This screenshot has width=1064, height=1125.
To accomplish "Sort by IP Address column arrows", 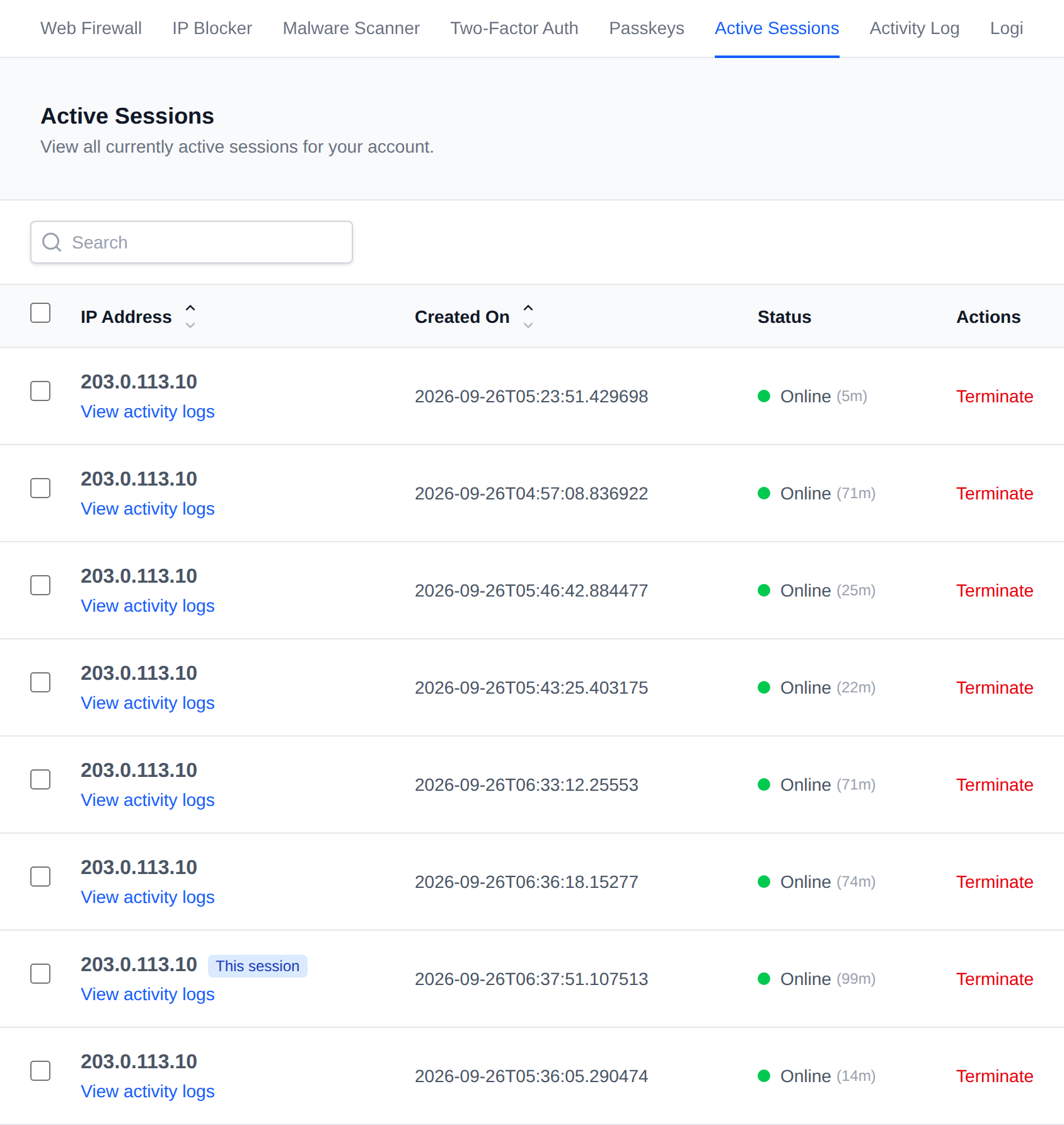I will 190,317.
